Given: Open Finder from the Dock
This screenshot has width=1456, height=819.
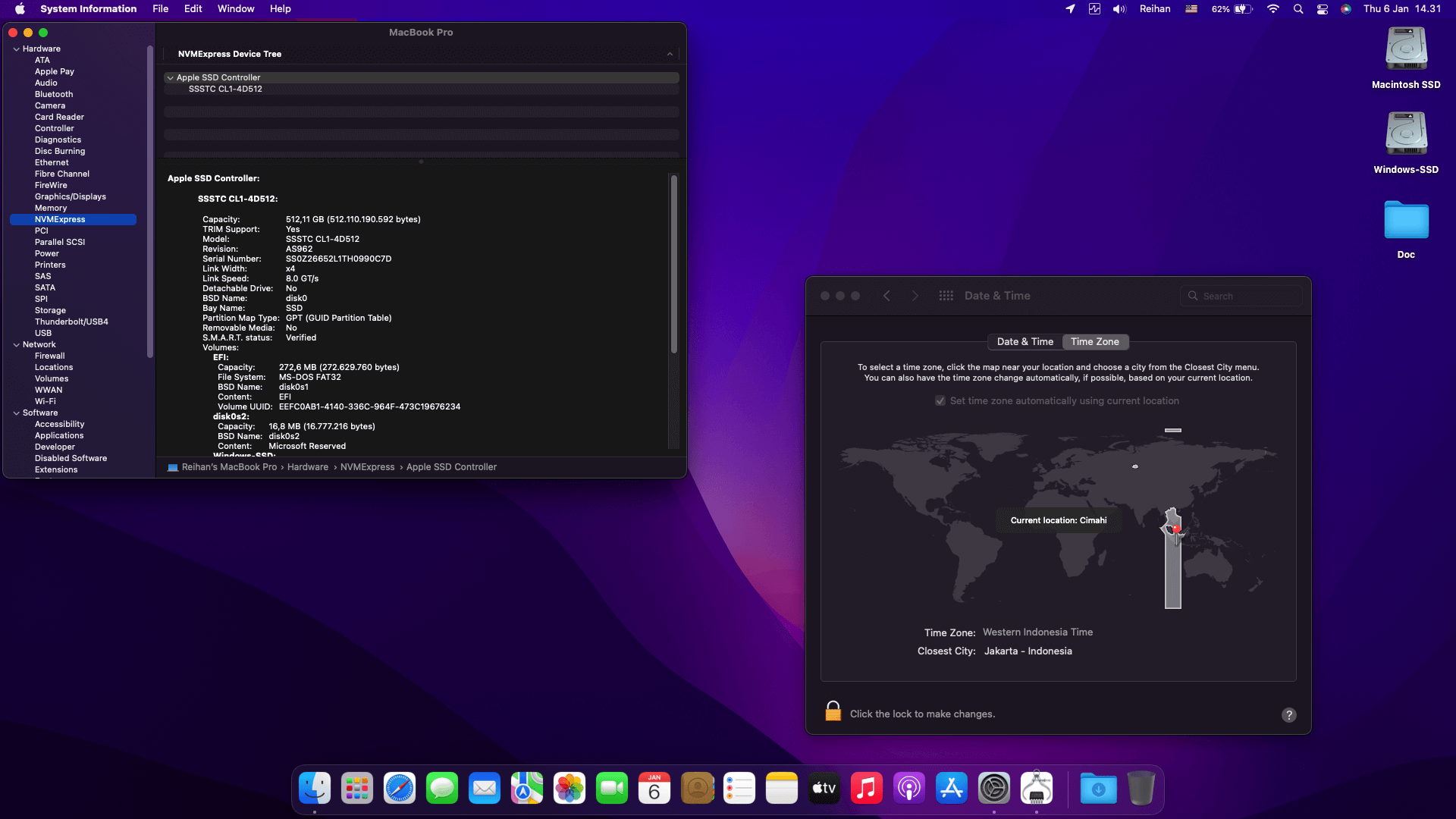Looking at the screenshot, I should (x=315, y=789).
